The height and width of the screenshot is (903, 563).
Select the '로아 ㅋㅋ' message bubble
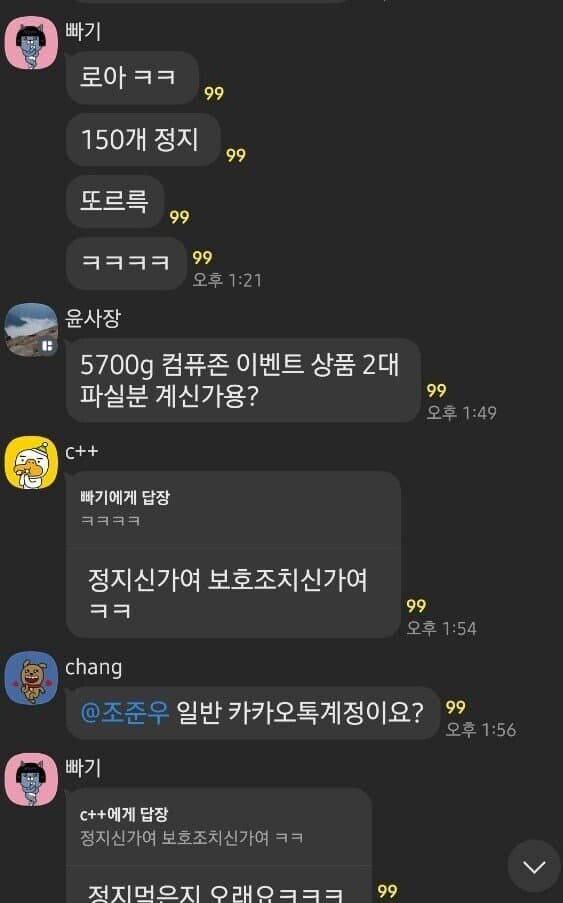pos(132,78)
